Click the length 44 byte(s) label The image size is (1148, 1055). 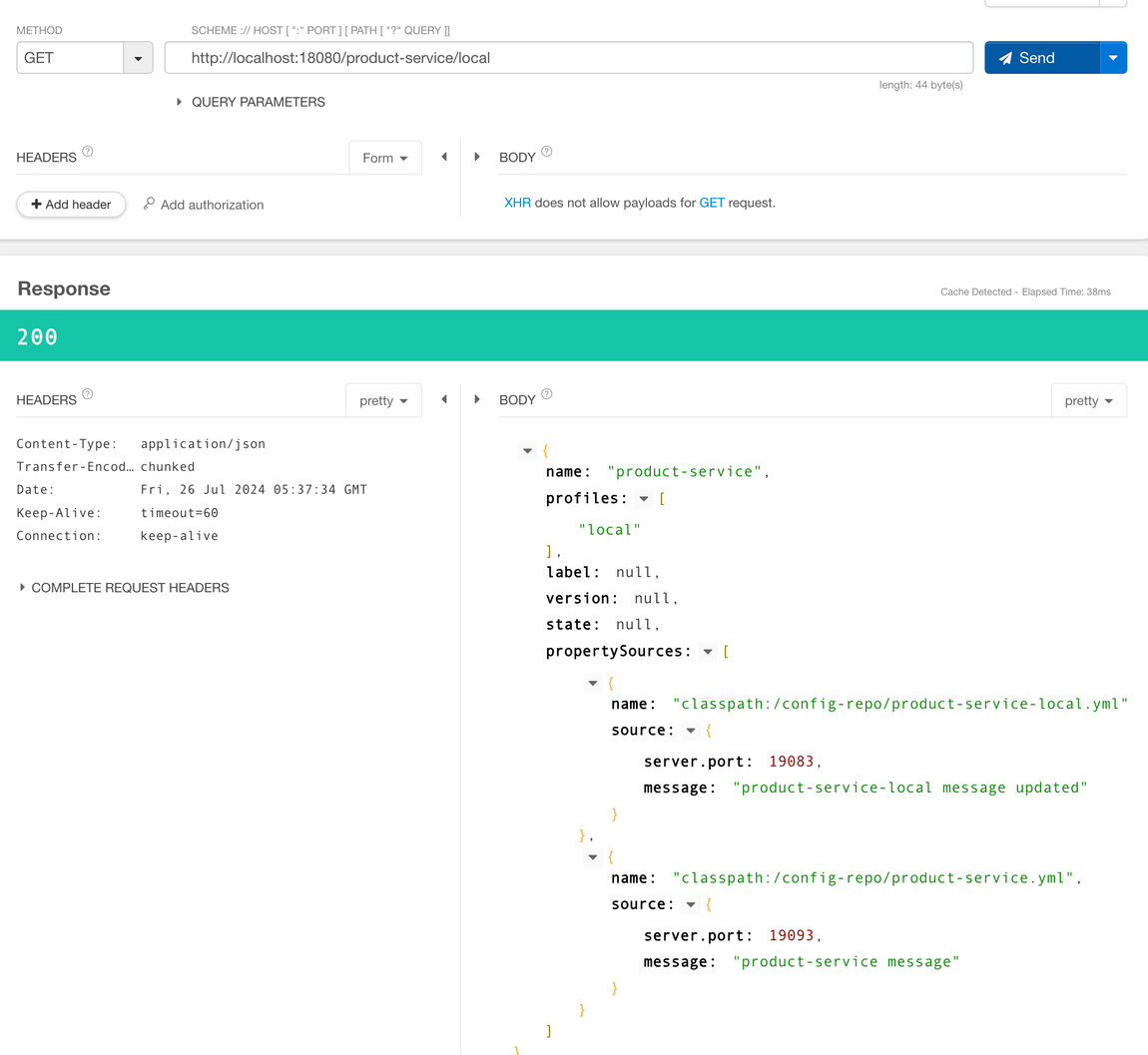pyautogui.click(x=920, y=85)
